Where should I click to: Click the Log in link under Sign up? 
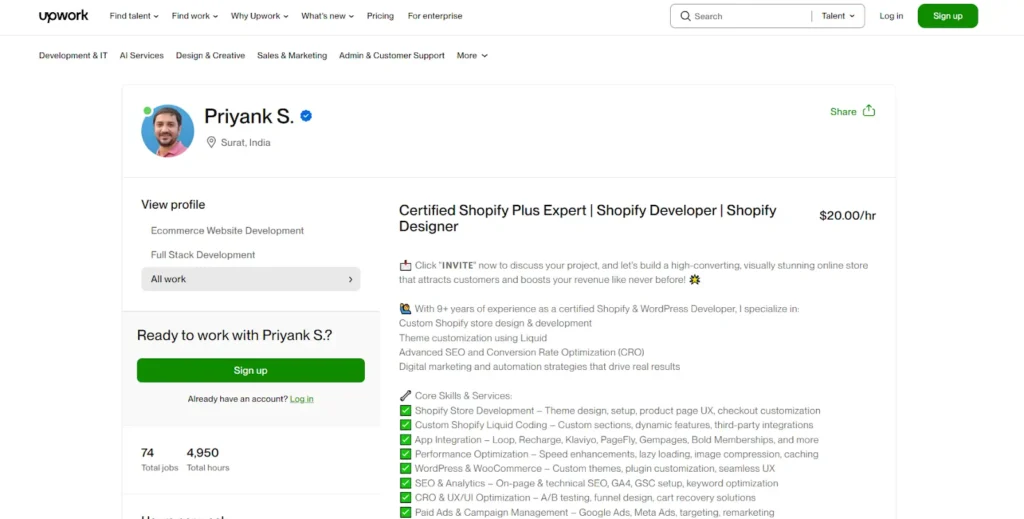click(x=302, y=399)
